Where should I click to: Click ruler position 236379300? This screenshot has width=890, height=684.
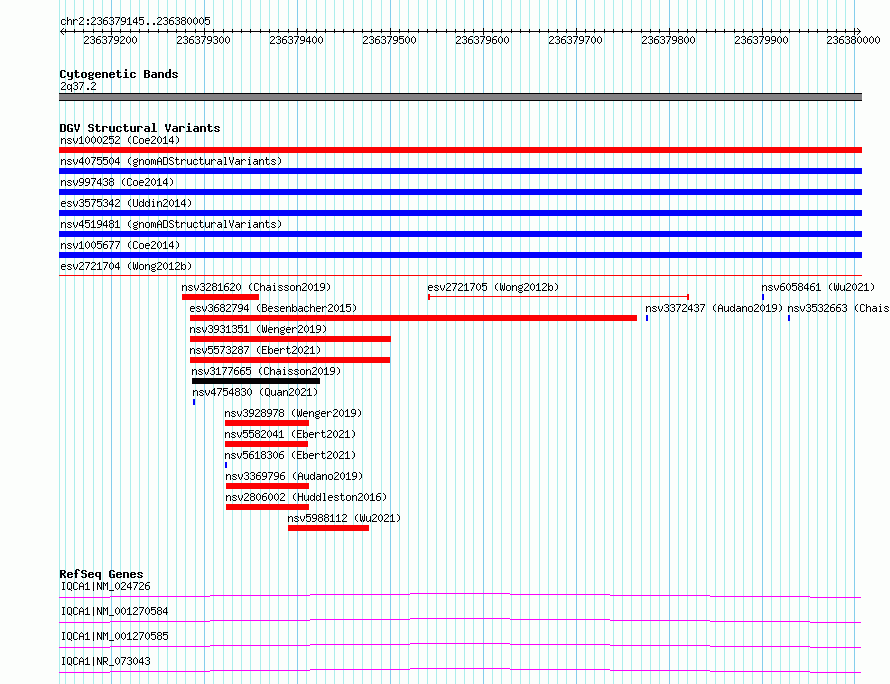click(203, 40)
